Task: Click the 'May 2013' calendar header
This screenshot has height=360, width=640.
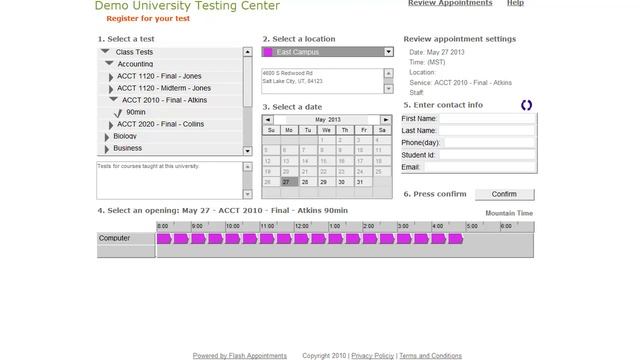Action: pos(328,120)
